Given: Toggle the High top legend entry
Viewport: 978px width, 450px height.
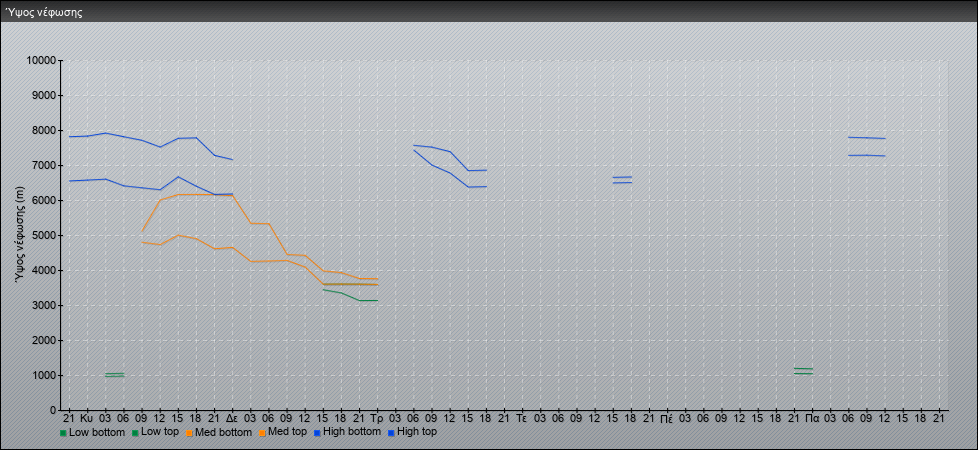Looking at the screenshot, I should click(416, 432).
